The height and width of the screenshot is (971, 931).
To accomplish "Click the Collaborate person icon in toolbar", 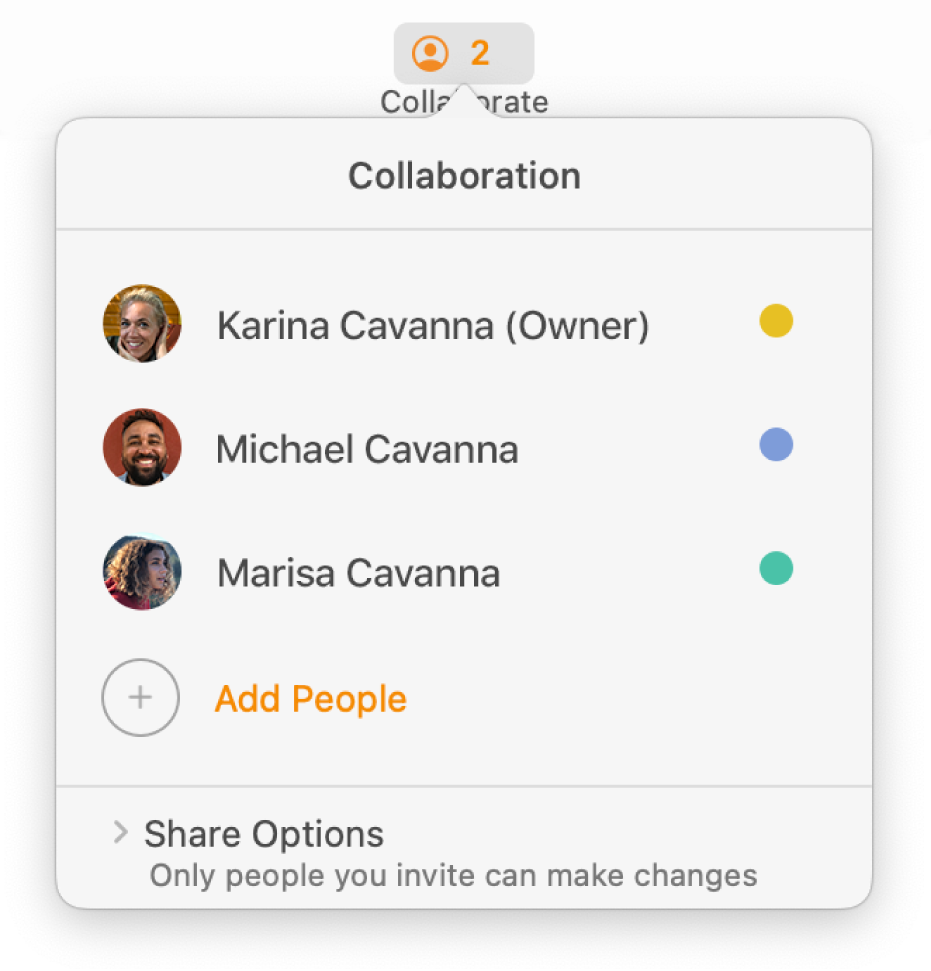I will 431,53.
